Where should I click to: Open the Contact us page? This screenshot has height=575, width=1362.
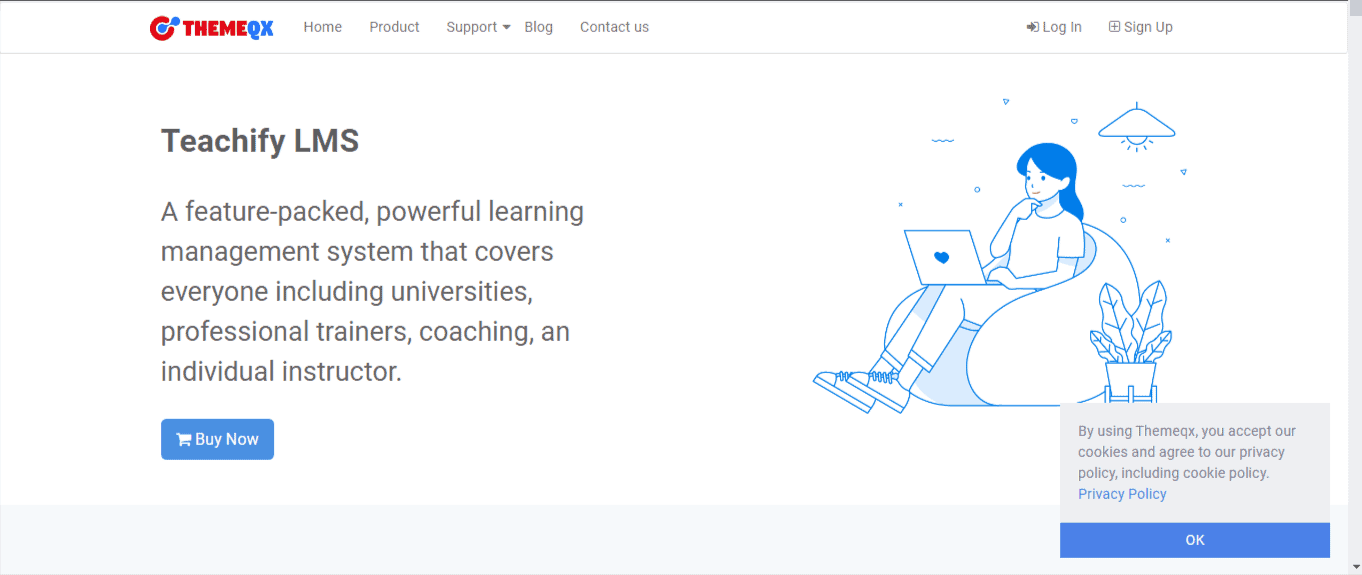pos(614,27)
